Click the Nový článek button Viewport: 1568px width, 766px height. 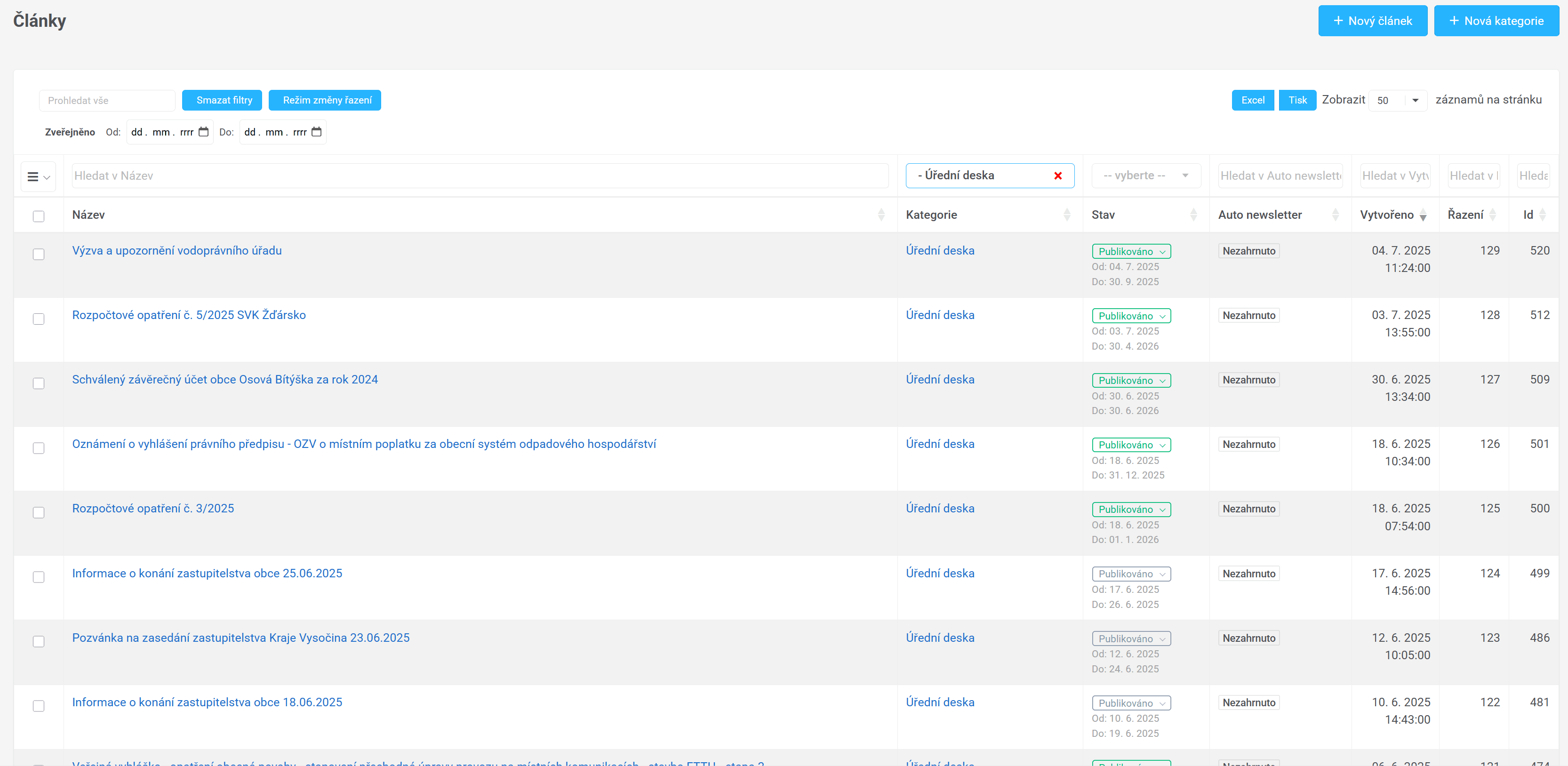pyautogui.click(x=1372, y=21)
